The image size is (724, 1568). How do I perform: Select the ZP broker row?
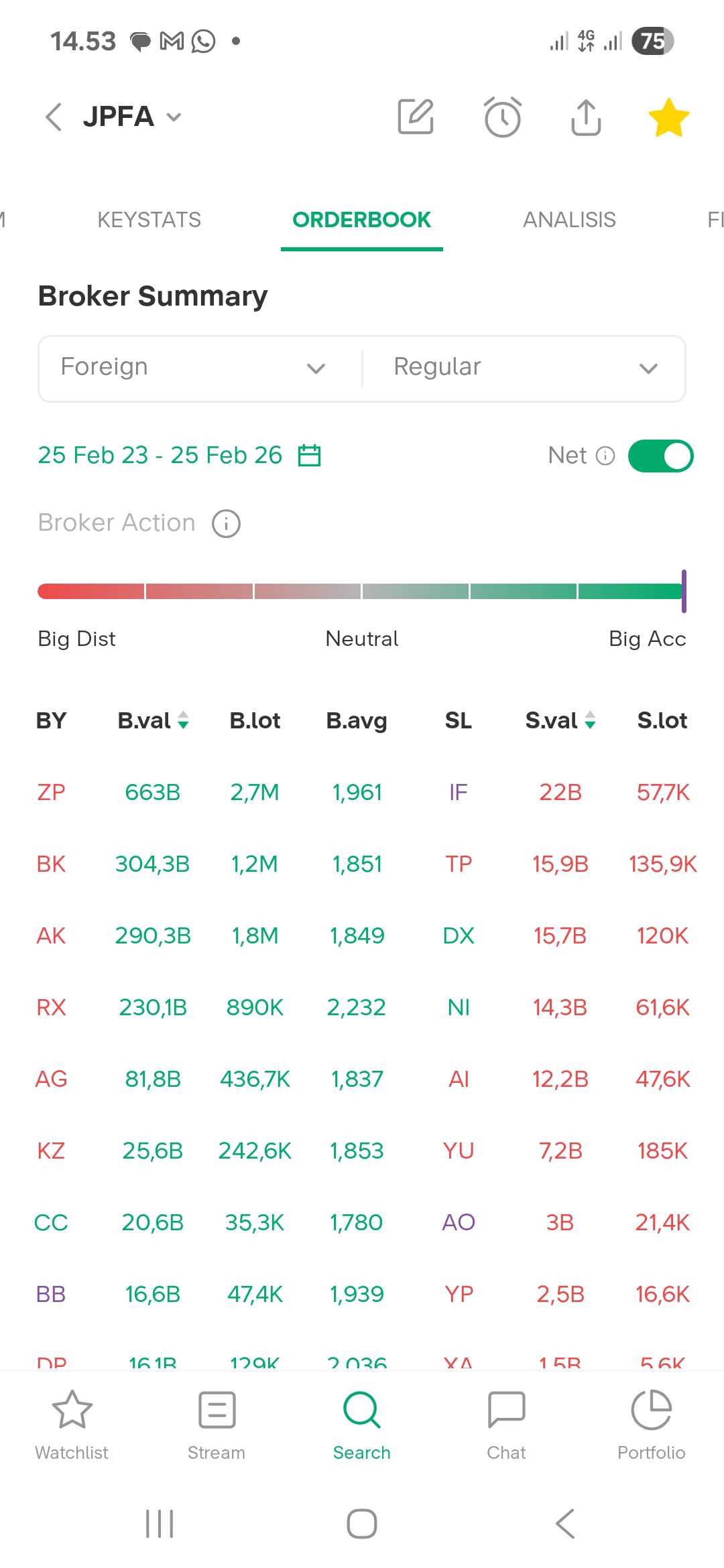click(51, 792)
